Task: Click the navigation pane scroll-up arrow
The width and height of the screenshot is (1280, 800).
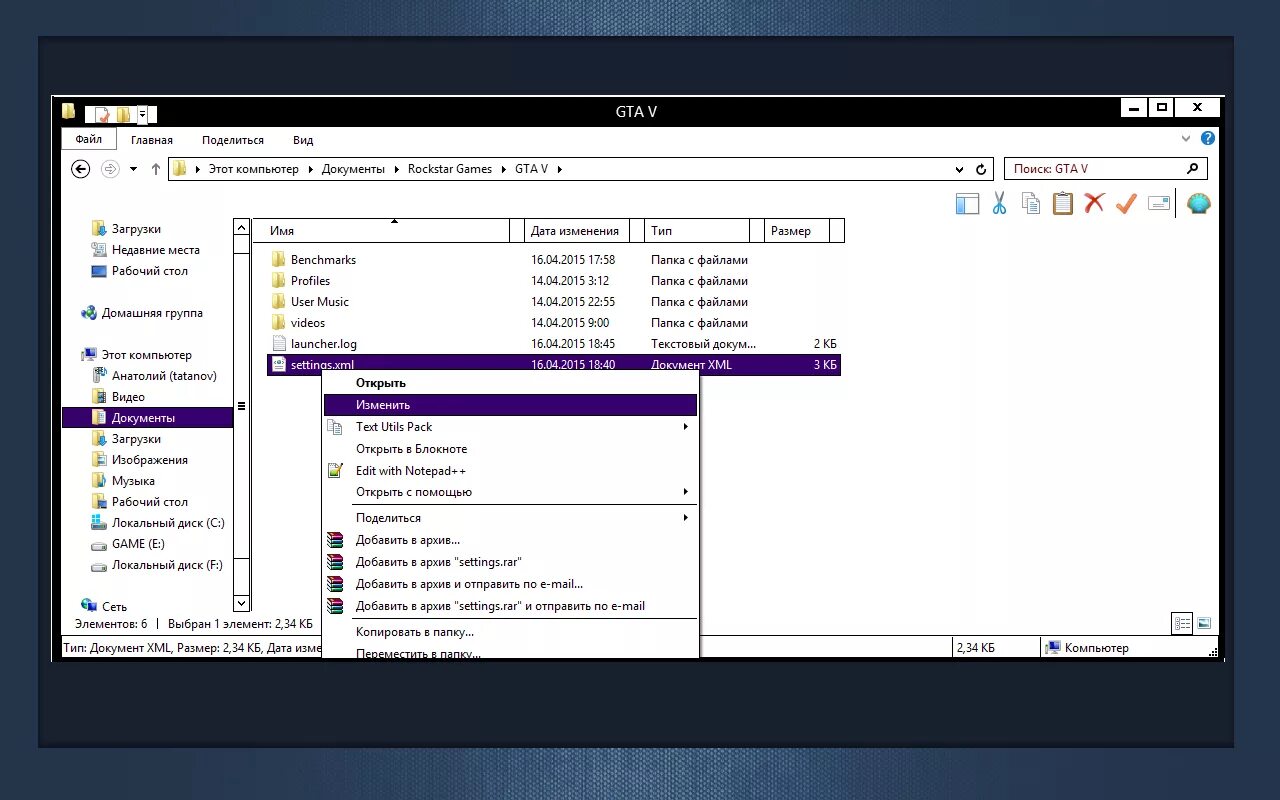Action: pyautogui.click(x=241, y=227)
